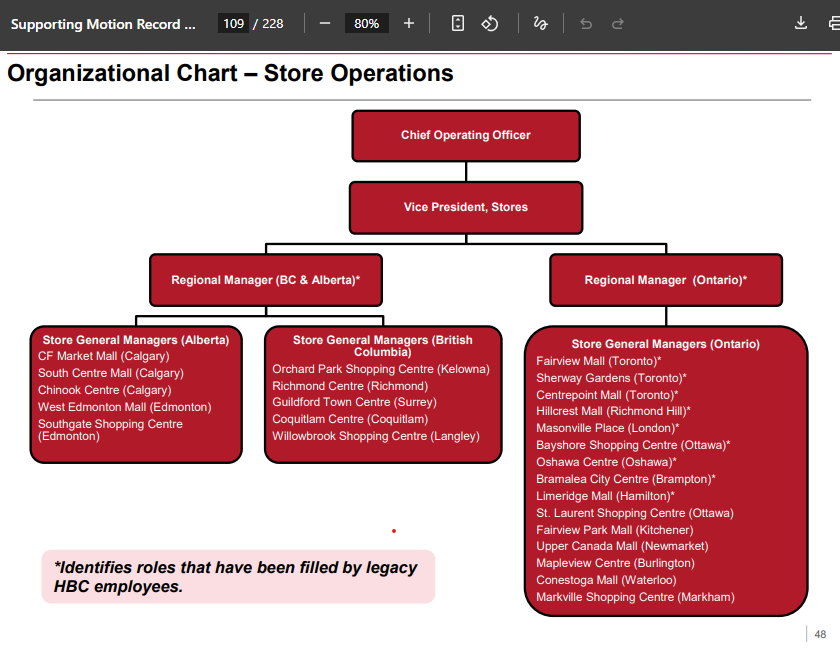Click West Edmonton Mall (Edmonton) entry
This screenshot has height=654, width=840.
124,407
